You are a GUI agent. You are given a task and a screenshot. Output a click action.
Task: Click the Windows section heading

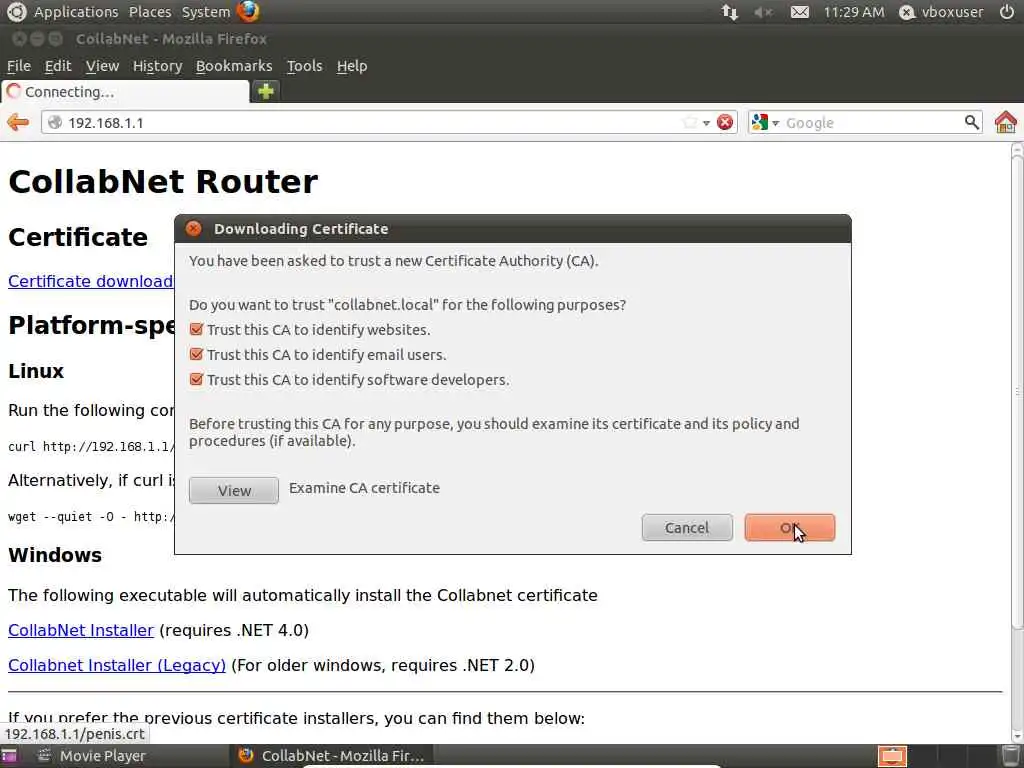tap(55, 555)
